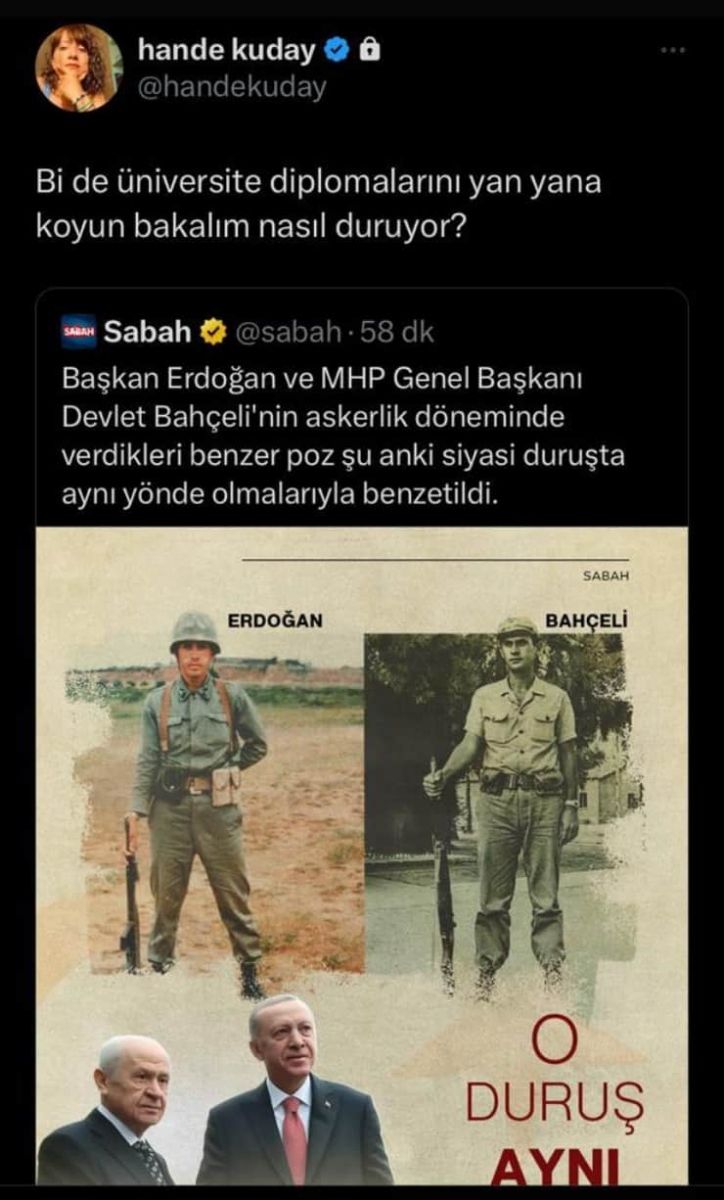The height and width of the screenshot is (1200, 724).
Task: Open the three-dot more options menu
Action: pos(673,50)
